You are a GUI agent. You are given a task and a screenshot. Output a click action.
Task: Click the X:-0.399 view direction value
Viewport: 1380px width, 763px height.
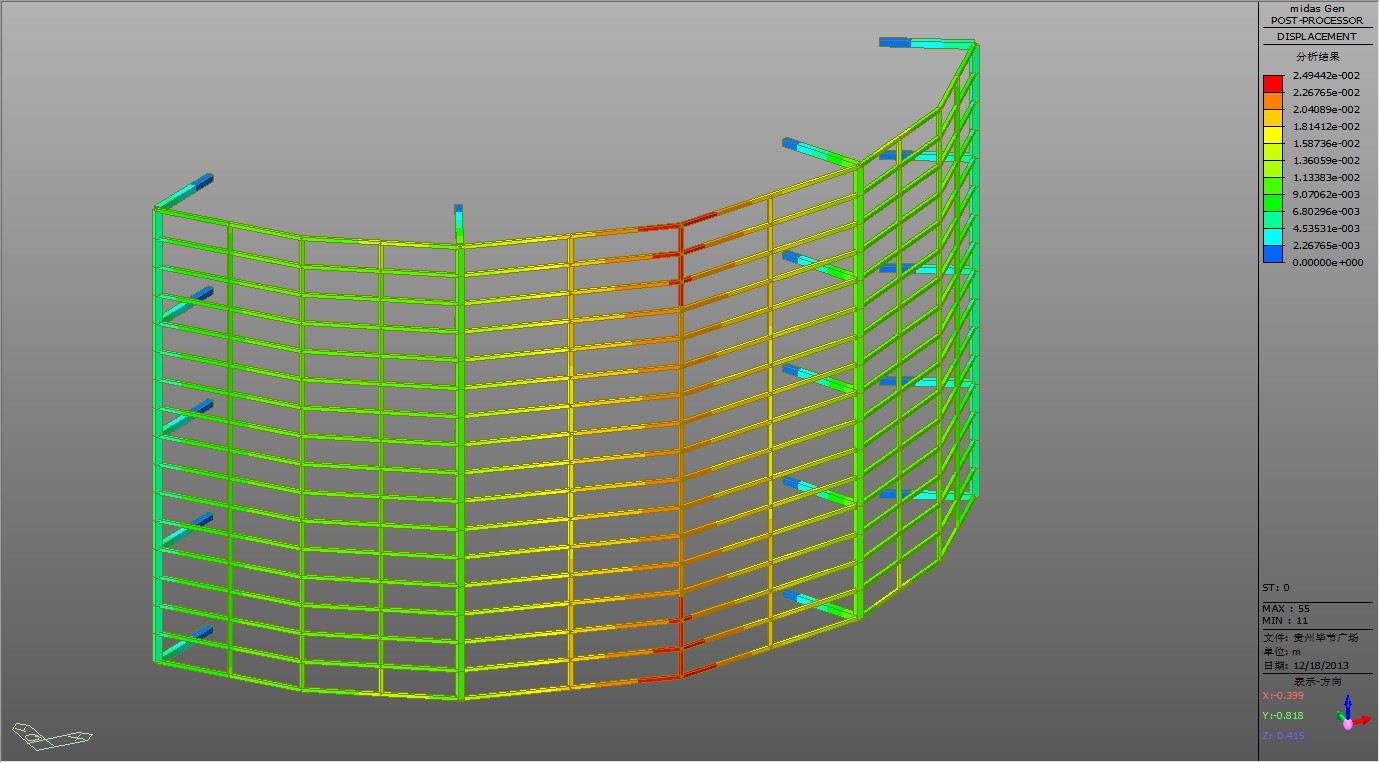(1284, 696)
